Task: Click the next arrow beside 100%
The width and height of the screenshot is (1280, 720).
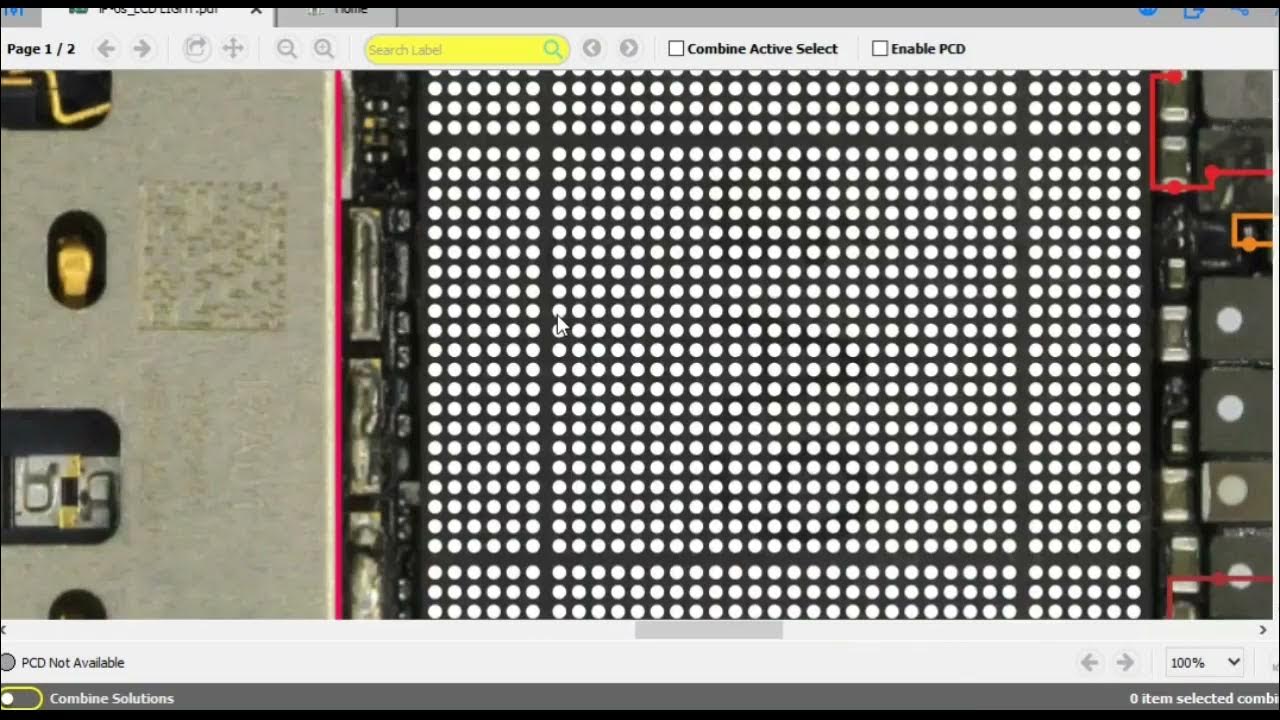Action: 1125,662
